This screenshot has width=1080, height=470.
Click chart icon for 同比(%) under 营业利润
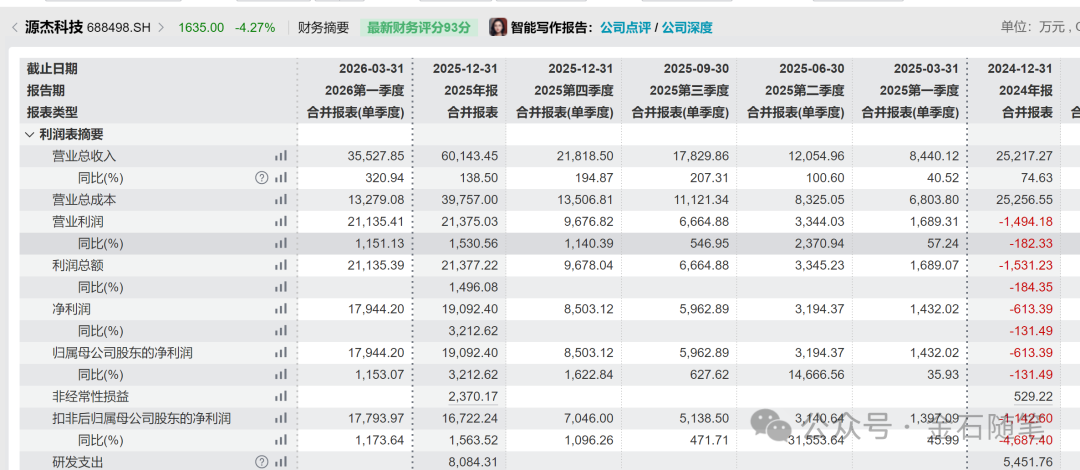(280, 244)
